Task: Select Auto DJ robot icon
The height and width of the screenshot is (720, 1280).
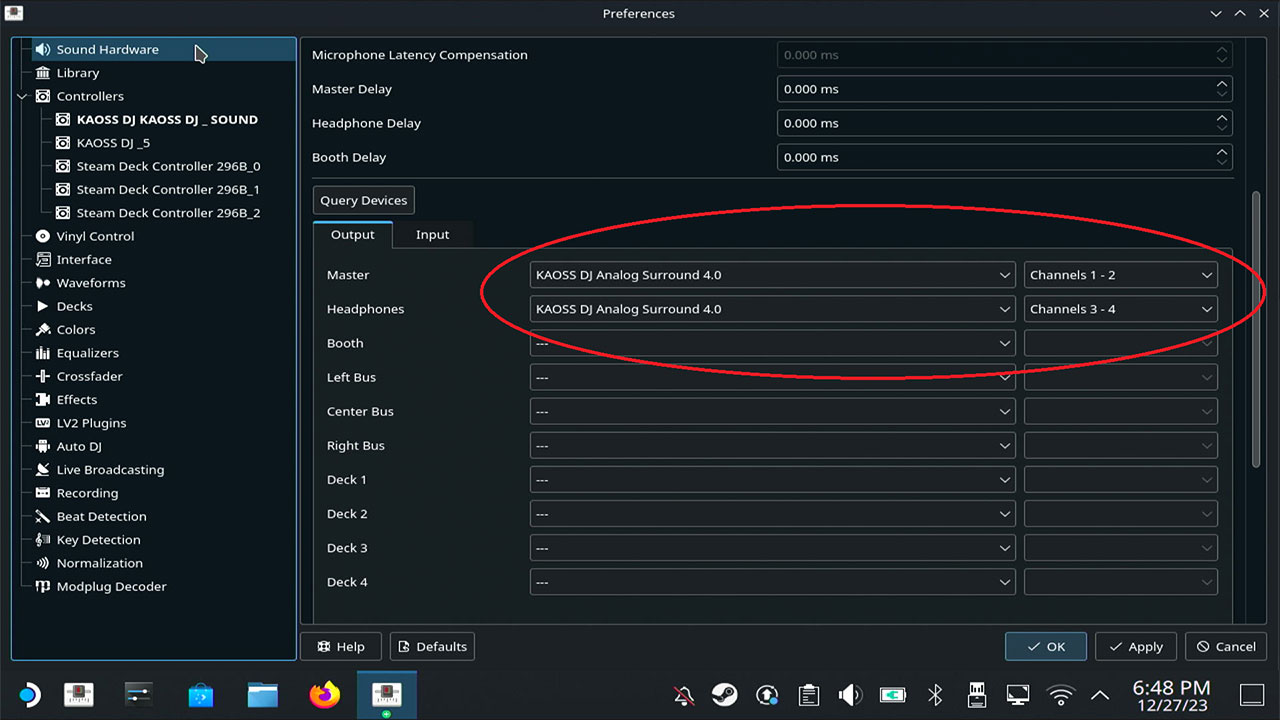Action: pyautogui.click(x=42, y=446)
